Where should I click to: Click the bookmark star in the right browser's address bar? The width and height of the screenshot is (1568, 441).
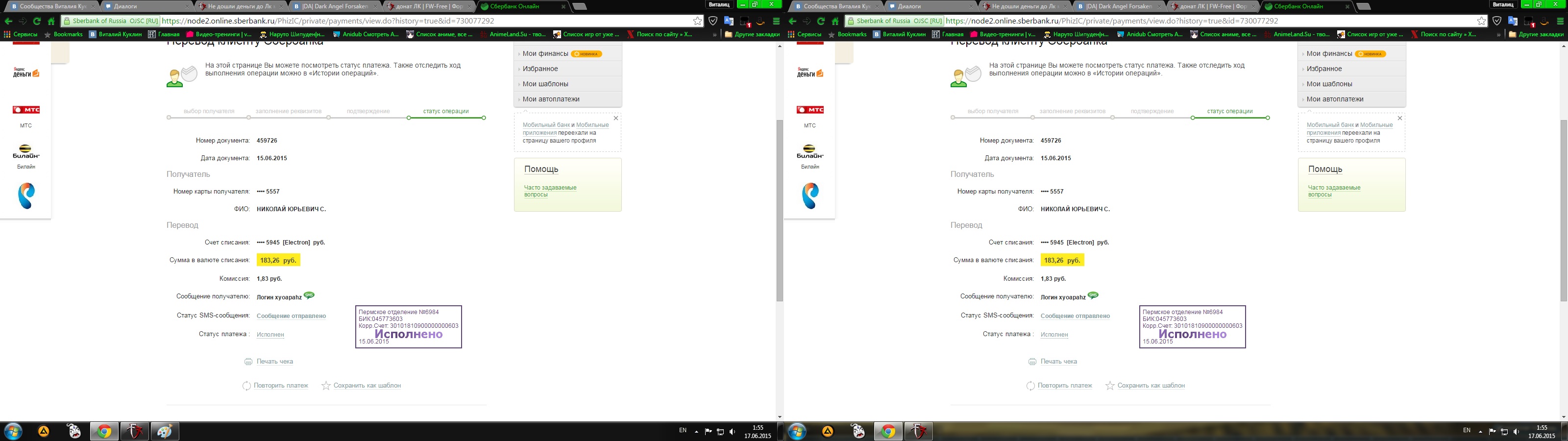1481,21
